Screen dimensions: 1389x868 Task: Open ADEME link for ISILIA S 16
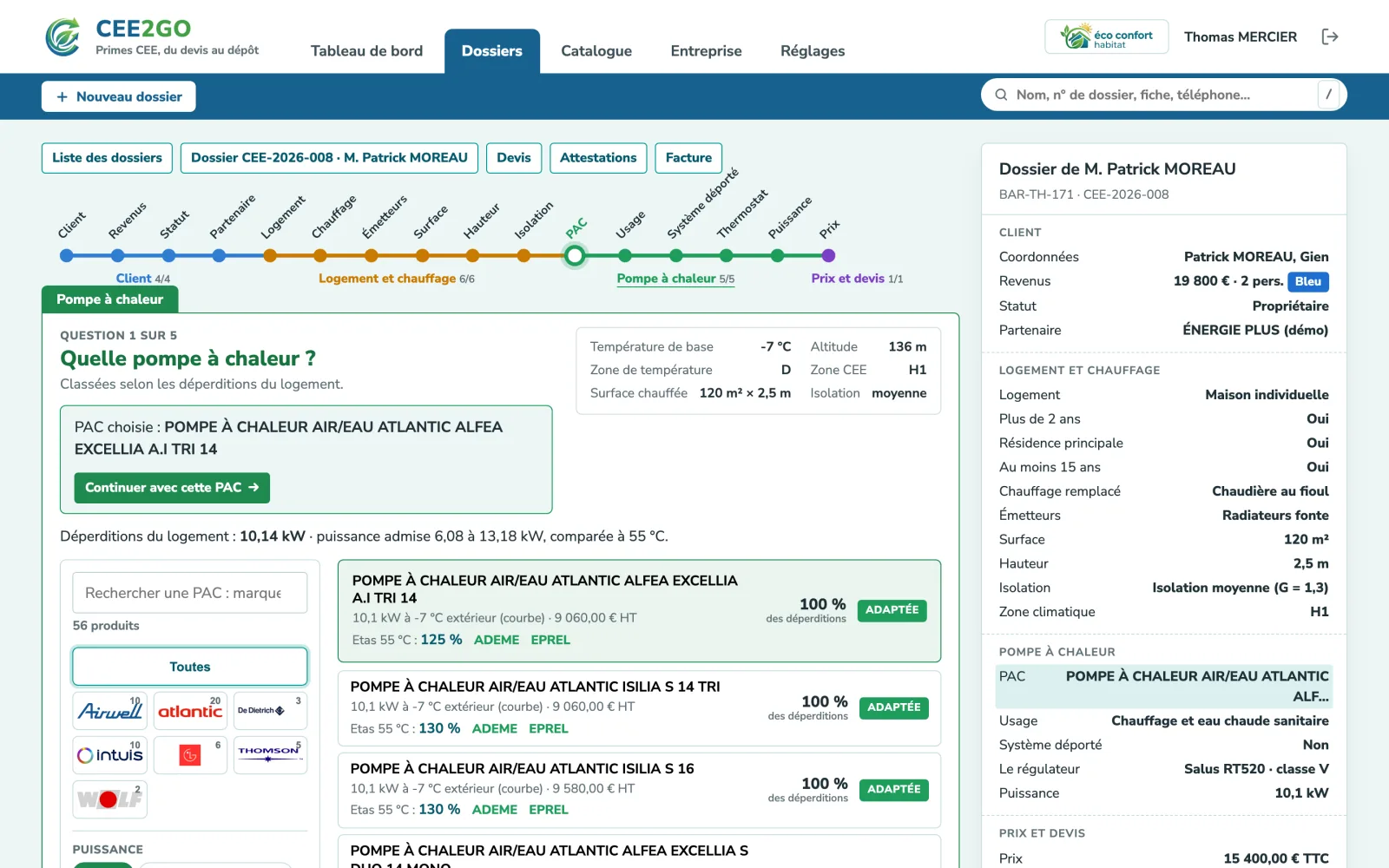click(x=495, y=810)
